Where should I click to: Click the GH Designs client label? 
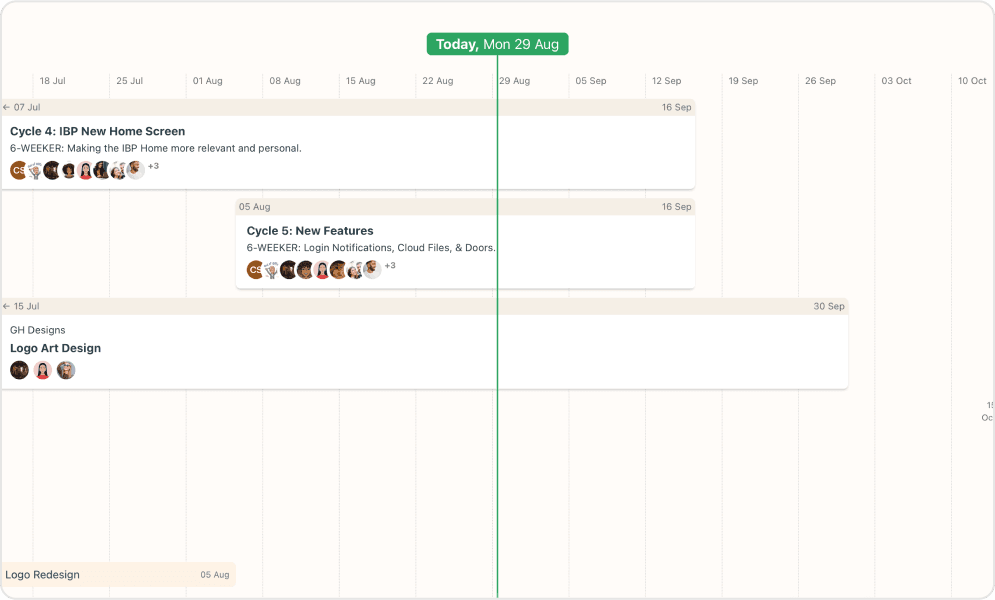tap(37, 330)
